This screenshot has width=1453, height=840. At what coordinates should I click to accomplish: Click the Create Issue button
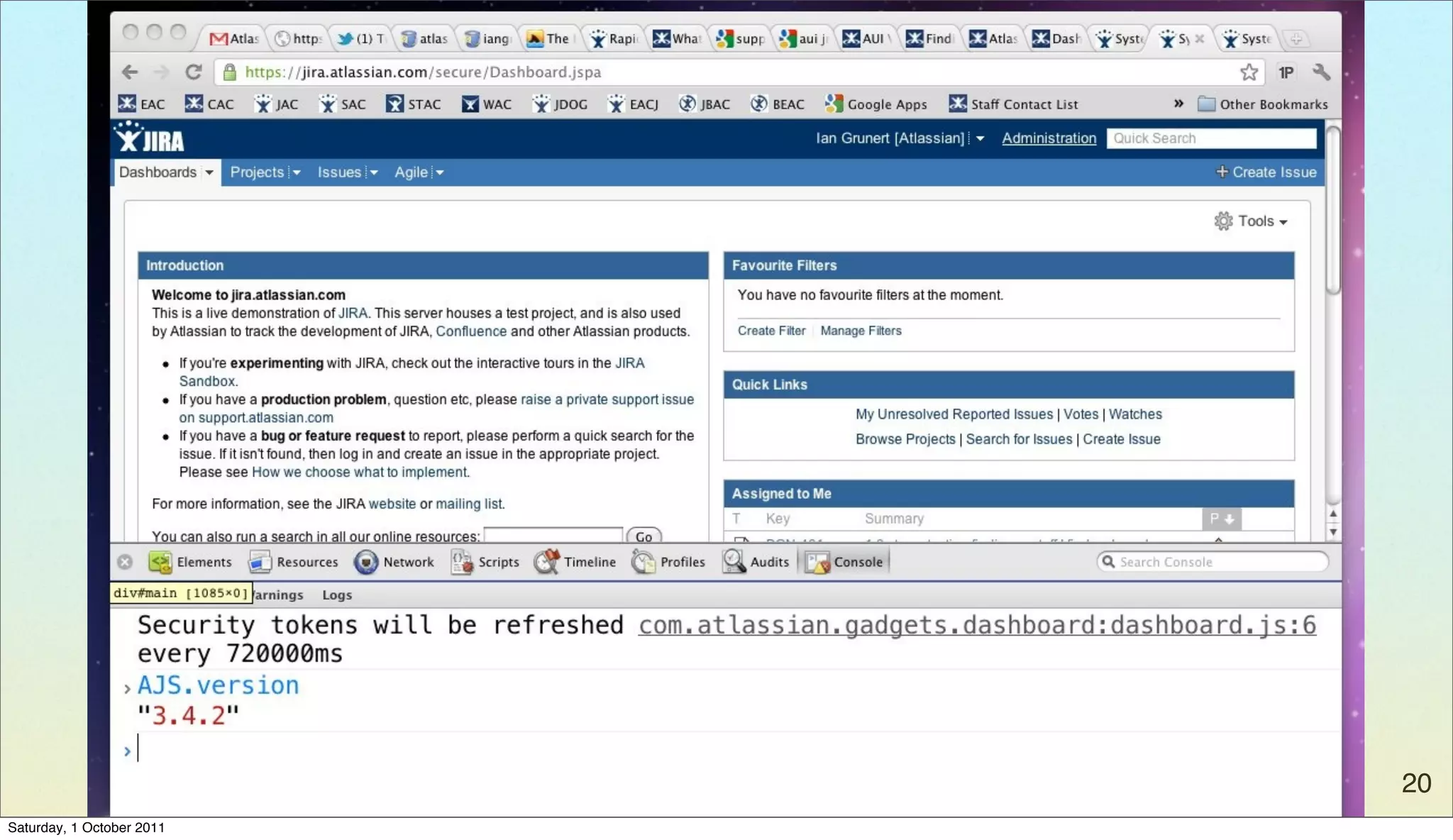(x=1266, y=172)
